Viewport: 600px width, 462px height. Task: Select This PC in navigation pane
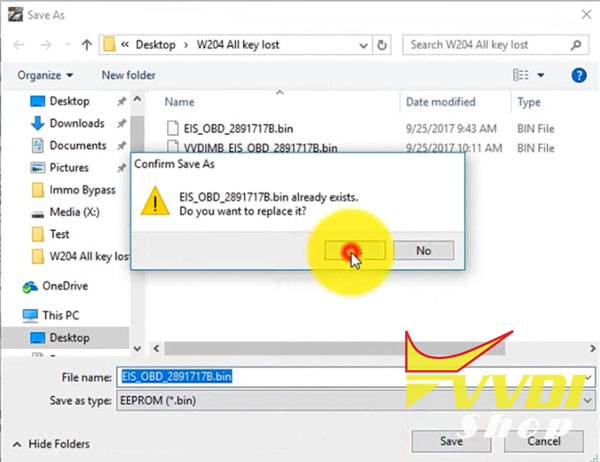(60, 315)
